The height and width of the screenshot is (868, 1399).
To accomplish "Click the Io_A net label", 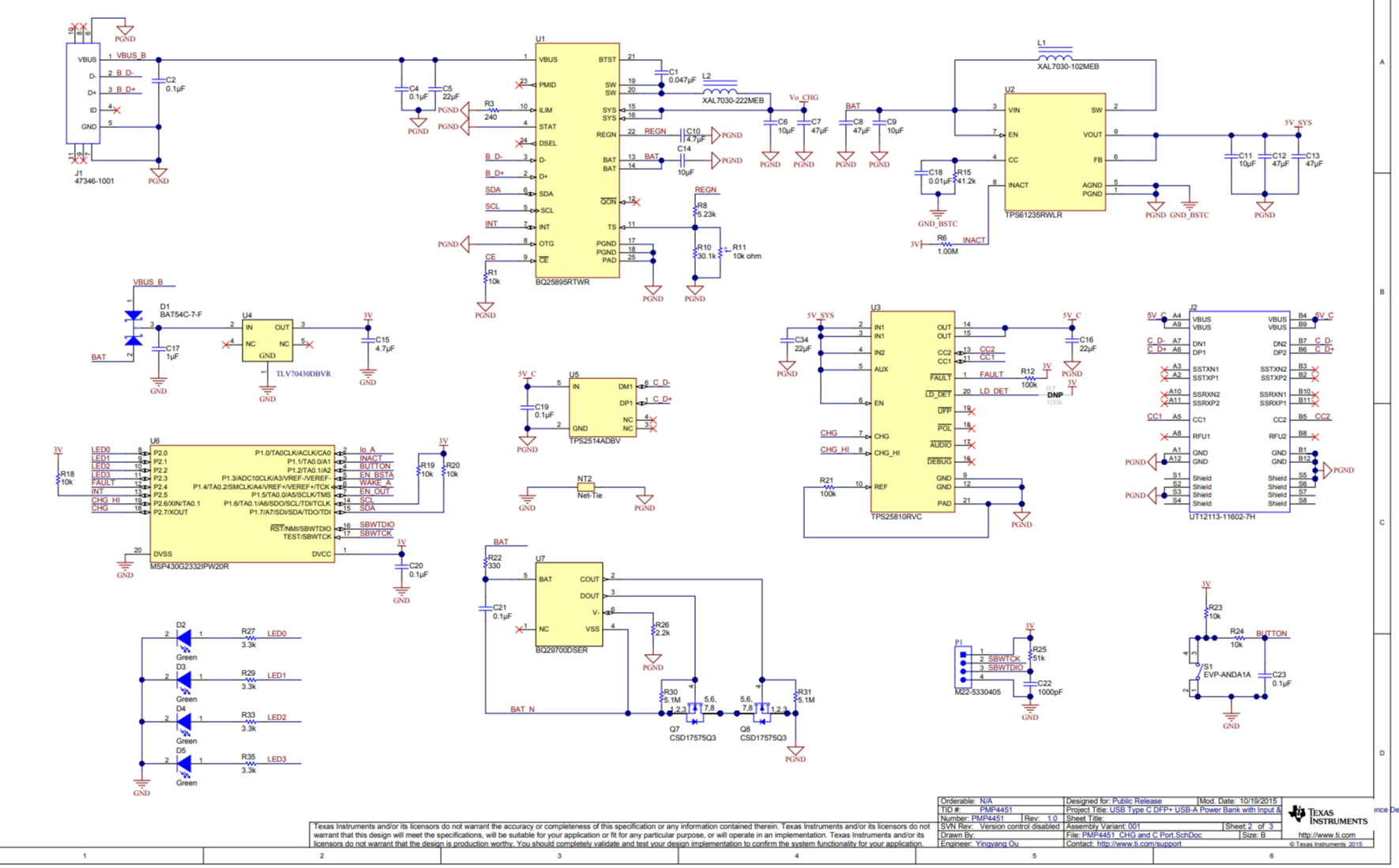I will (x=367, y=450).
